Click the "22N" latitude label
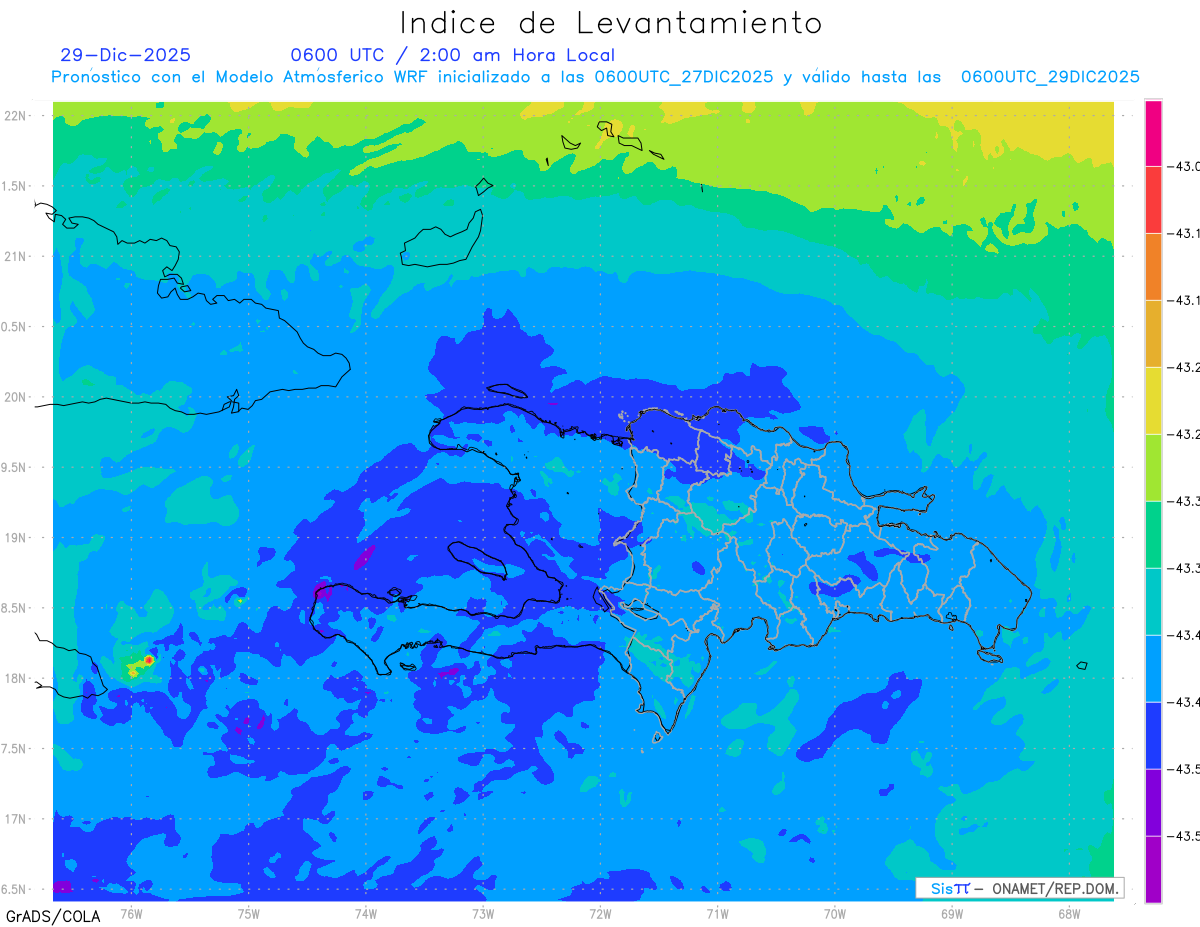1200x927 pixels. [16, 116]
